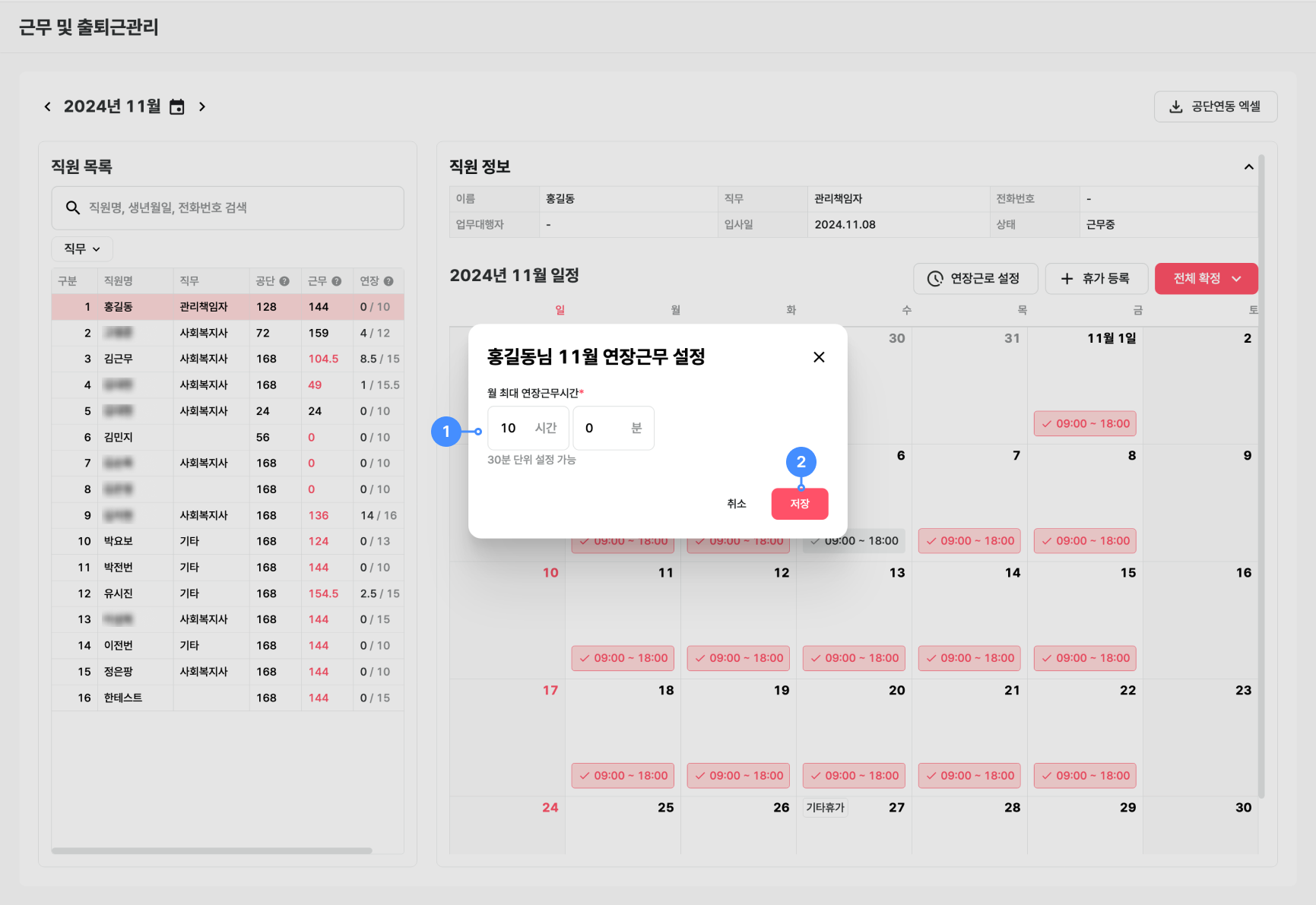Download 공단연동 엑셀 file
The width and height of the screenshot is (1316, 905).
1215,106
